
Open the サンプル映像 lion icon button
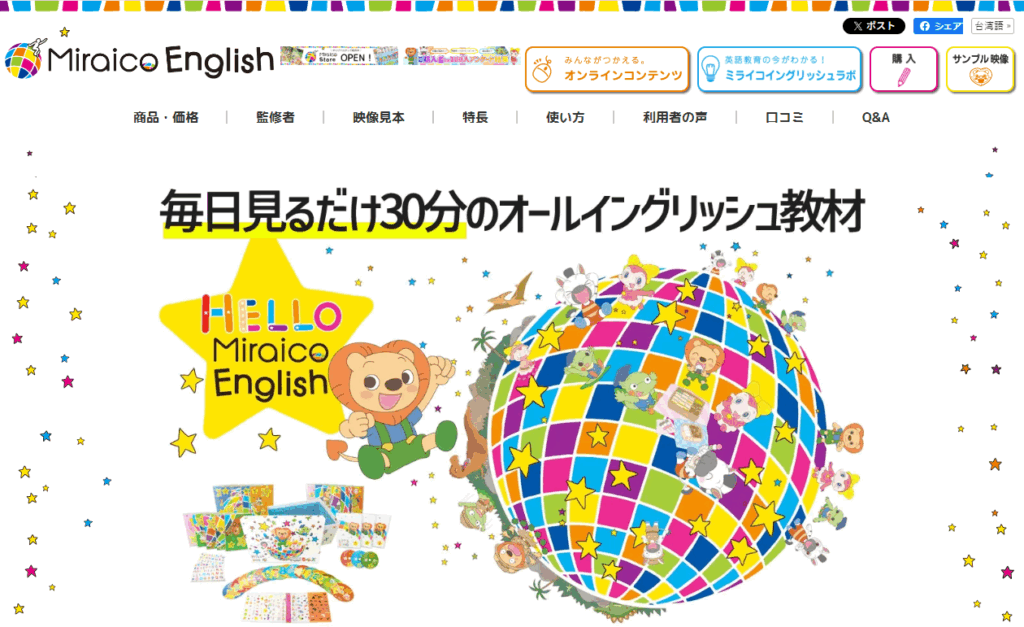980,69
